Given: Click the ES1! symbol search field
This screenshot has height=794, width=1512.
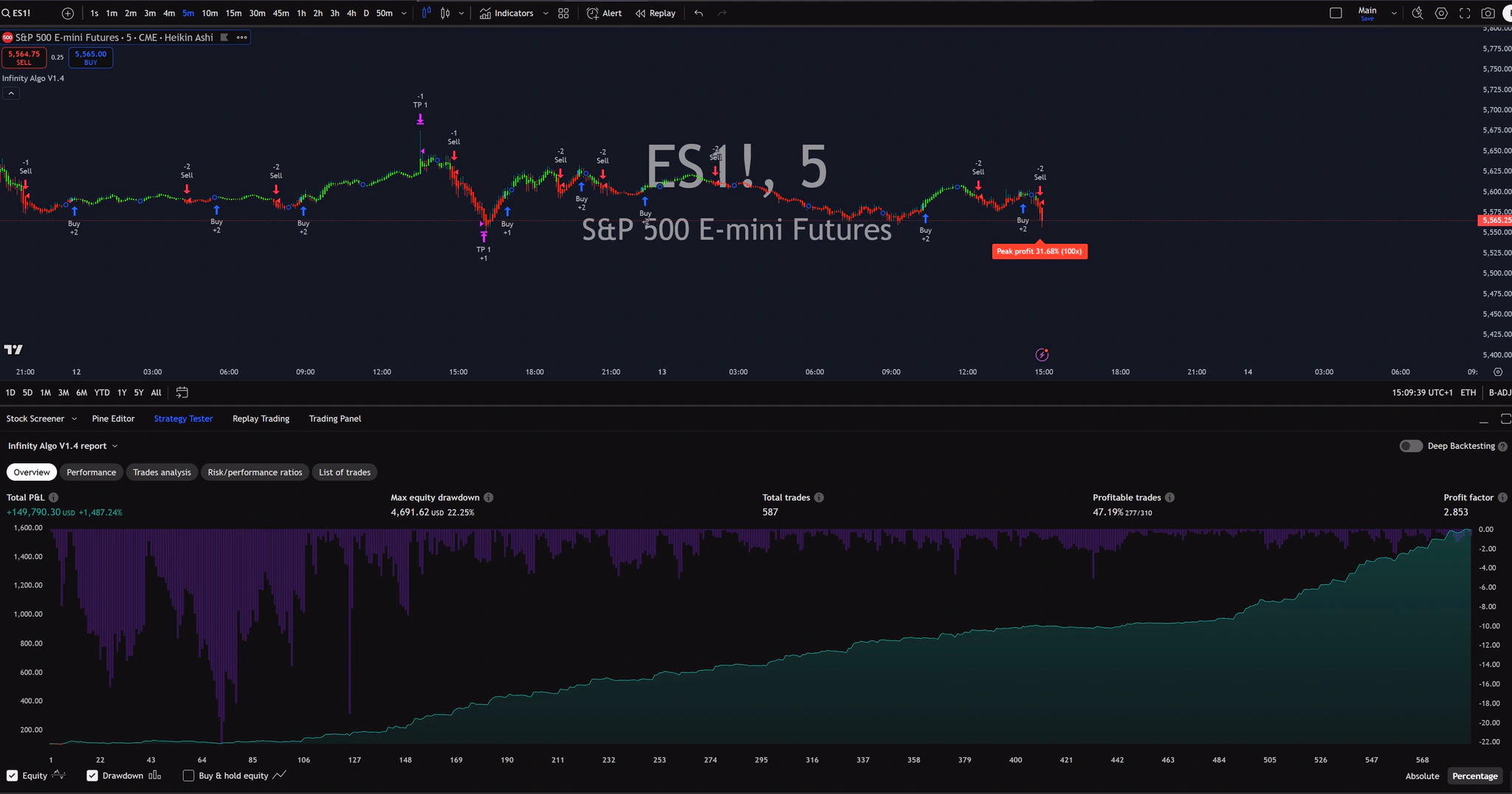Looking at the screenshot, I should click(x=22, y=13).
